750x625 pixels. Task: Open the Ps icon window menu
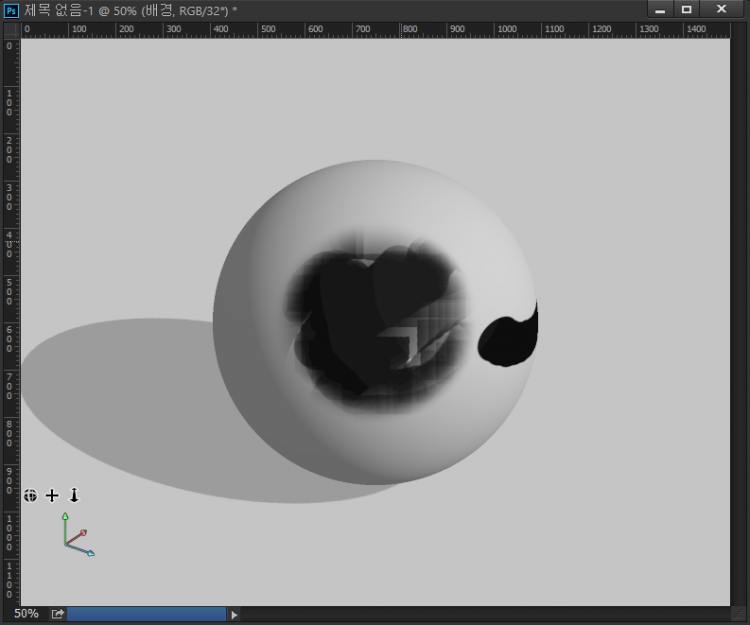(x=11, y=9)
